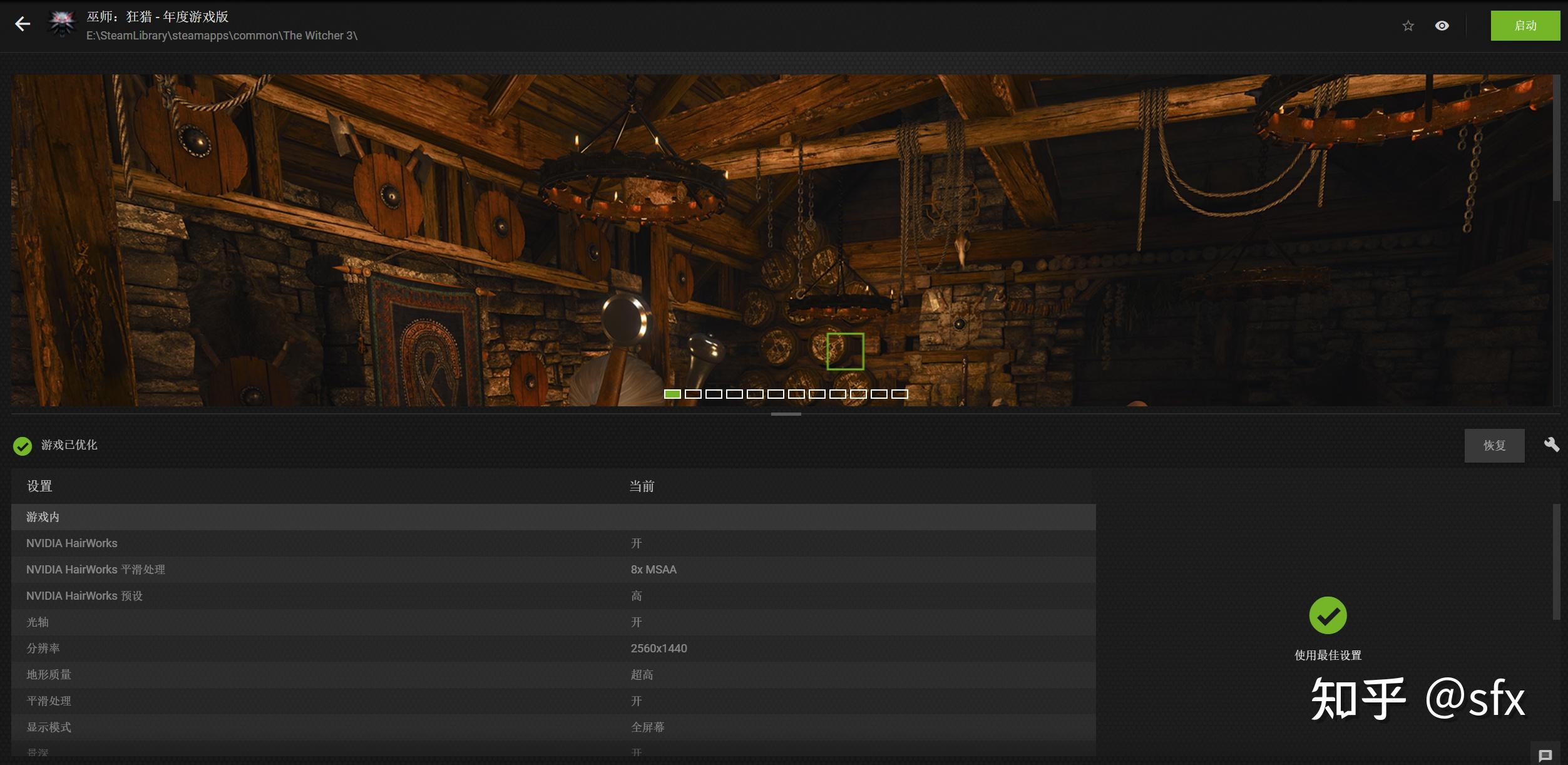Click the 8x MSAA value
Viewport: 1568px width, 765px height.
pos(653,570)
